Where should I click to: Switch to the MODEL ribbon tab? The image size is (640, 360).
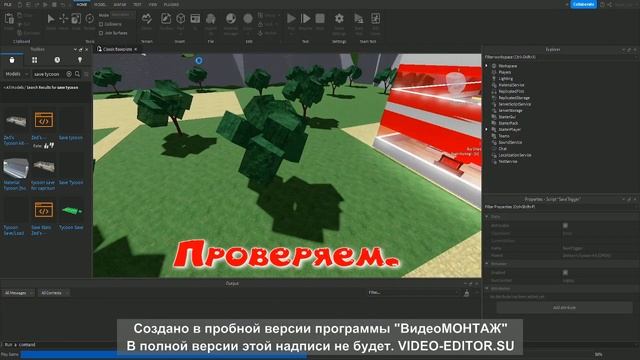click(100, 4)
